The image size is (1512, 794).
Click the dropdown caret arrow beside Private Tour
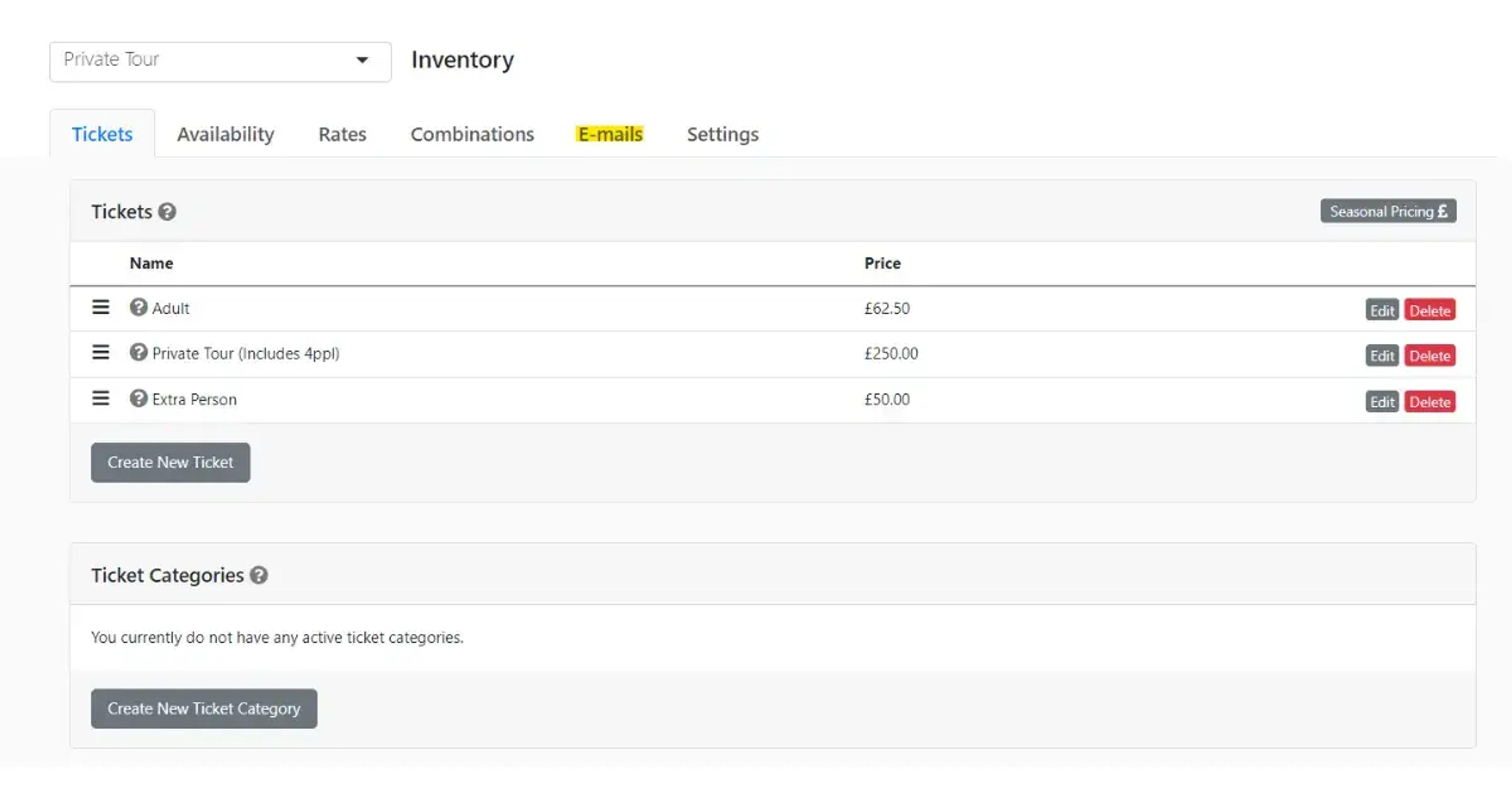(362, 60)
